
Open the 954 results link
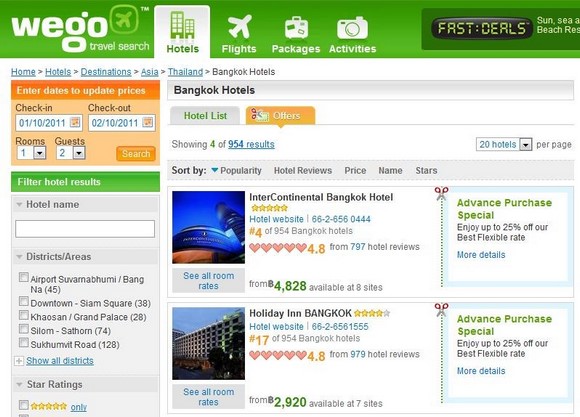tap(251, 144)
